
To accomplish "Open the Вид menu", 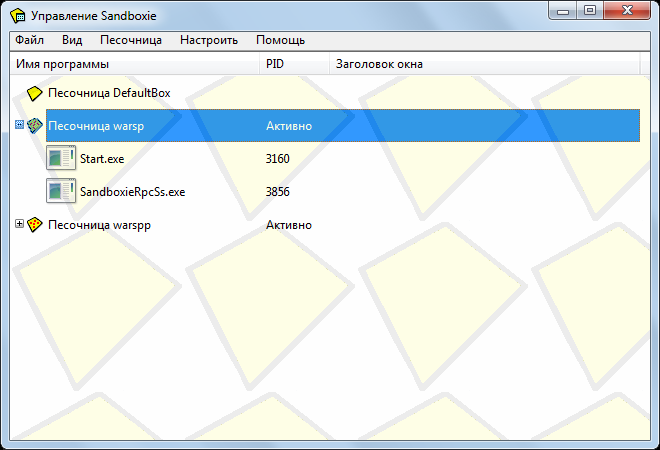I will click(x=72, y=40).
